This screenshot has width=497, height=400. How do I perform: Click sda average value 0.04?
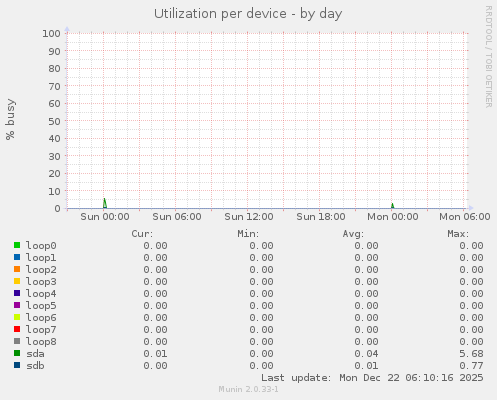[x=366, y=354]
